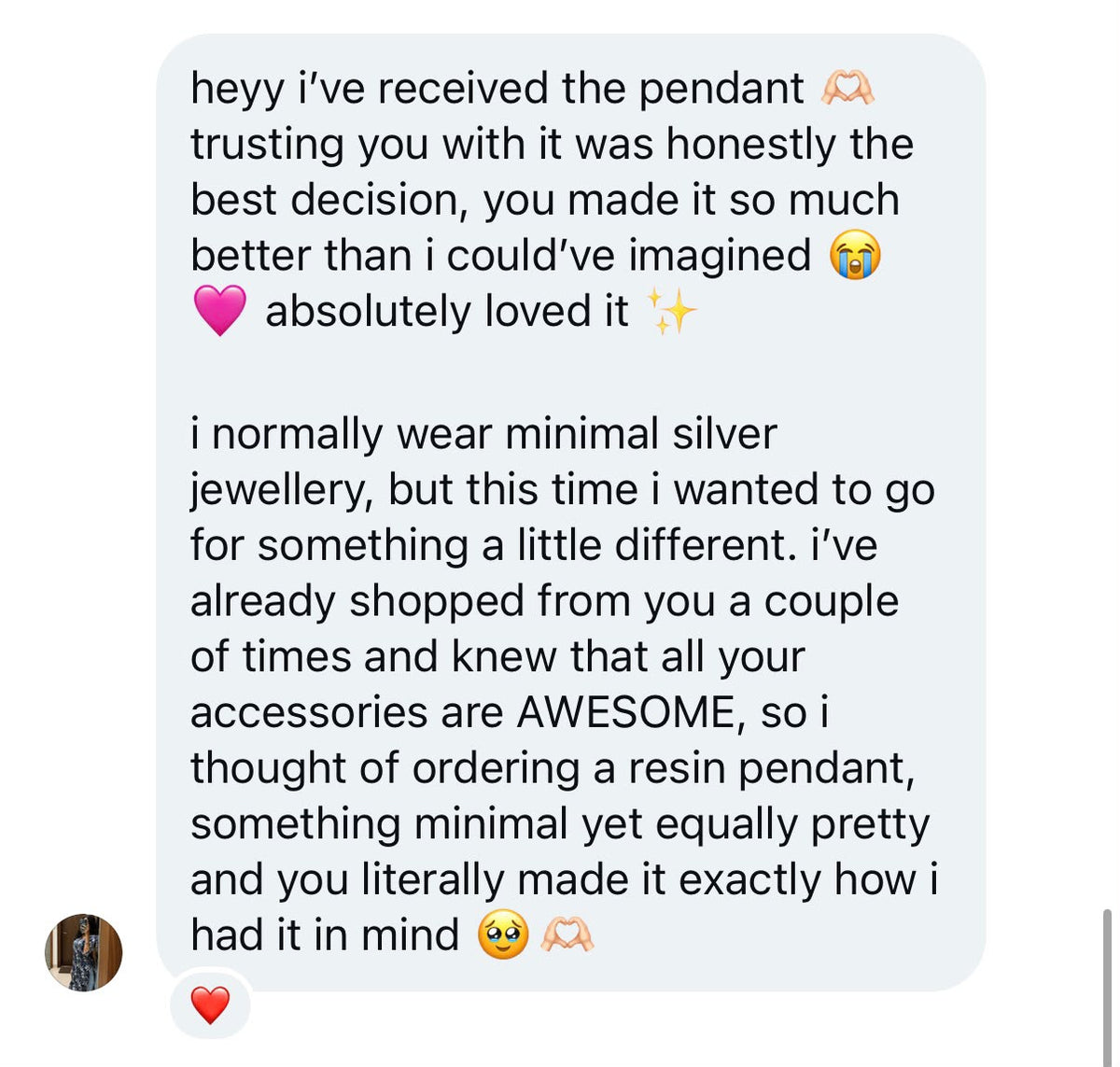
Task: Tap the heart hands emoji at message end
Action: [x=567, y=934]
